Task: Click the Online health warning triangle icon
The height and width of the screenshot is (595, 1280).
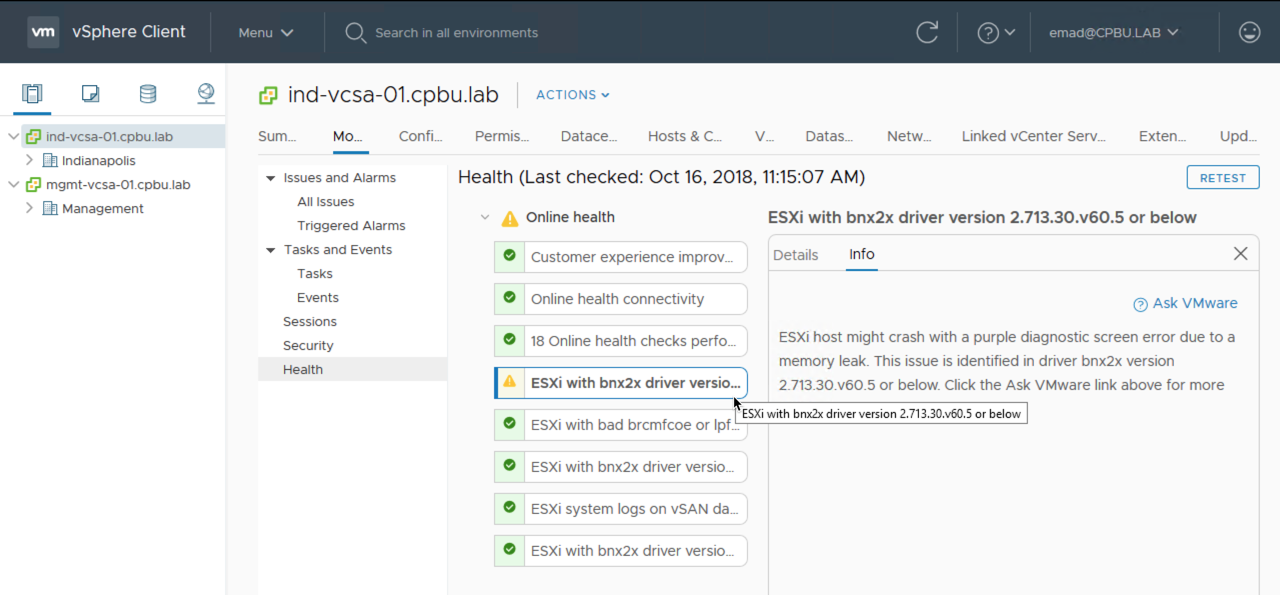Action: point(510,218)
